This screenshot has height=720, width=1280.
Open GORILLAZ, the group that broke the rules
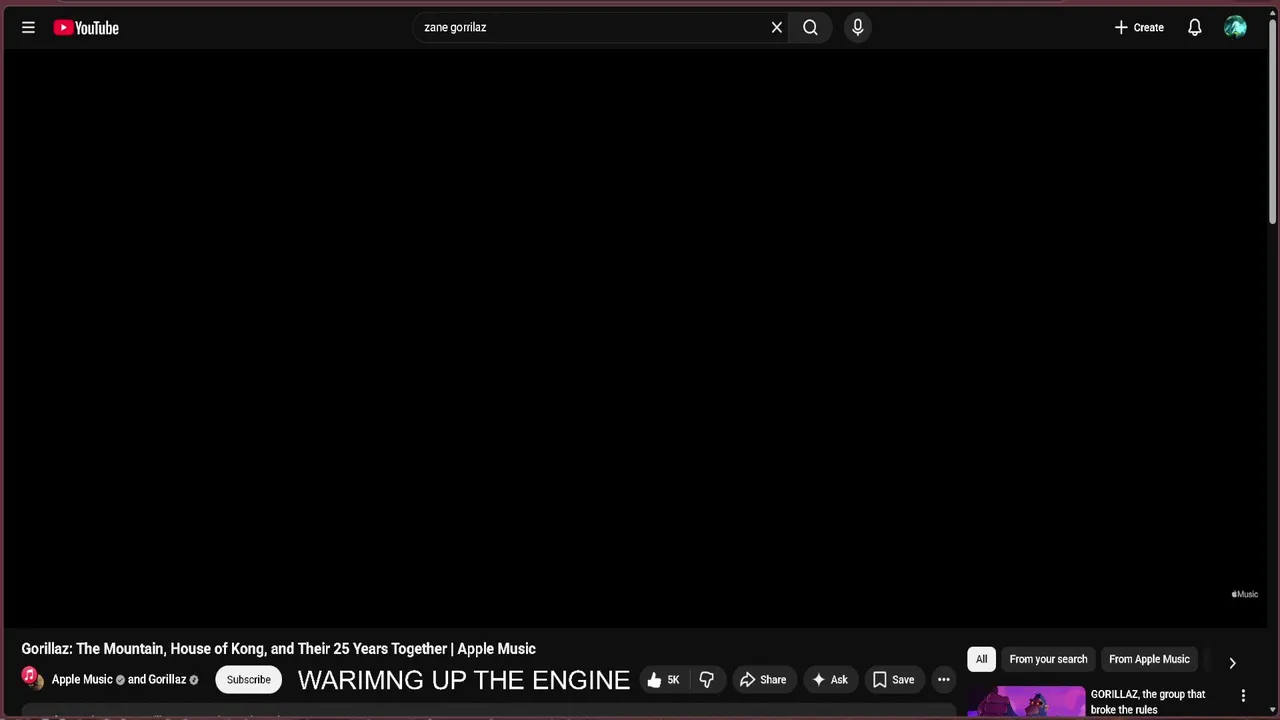1148,702
